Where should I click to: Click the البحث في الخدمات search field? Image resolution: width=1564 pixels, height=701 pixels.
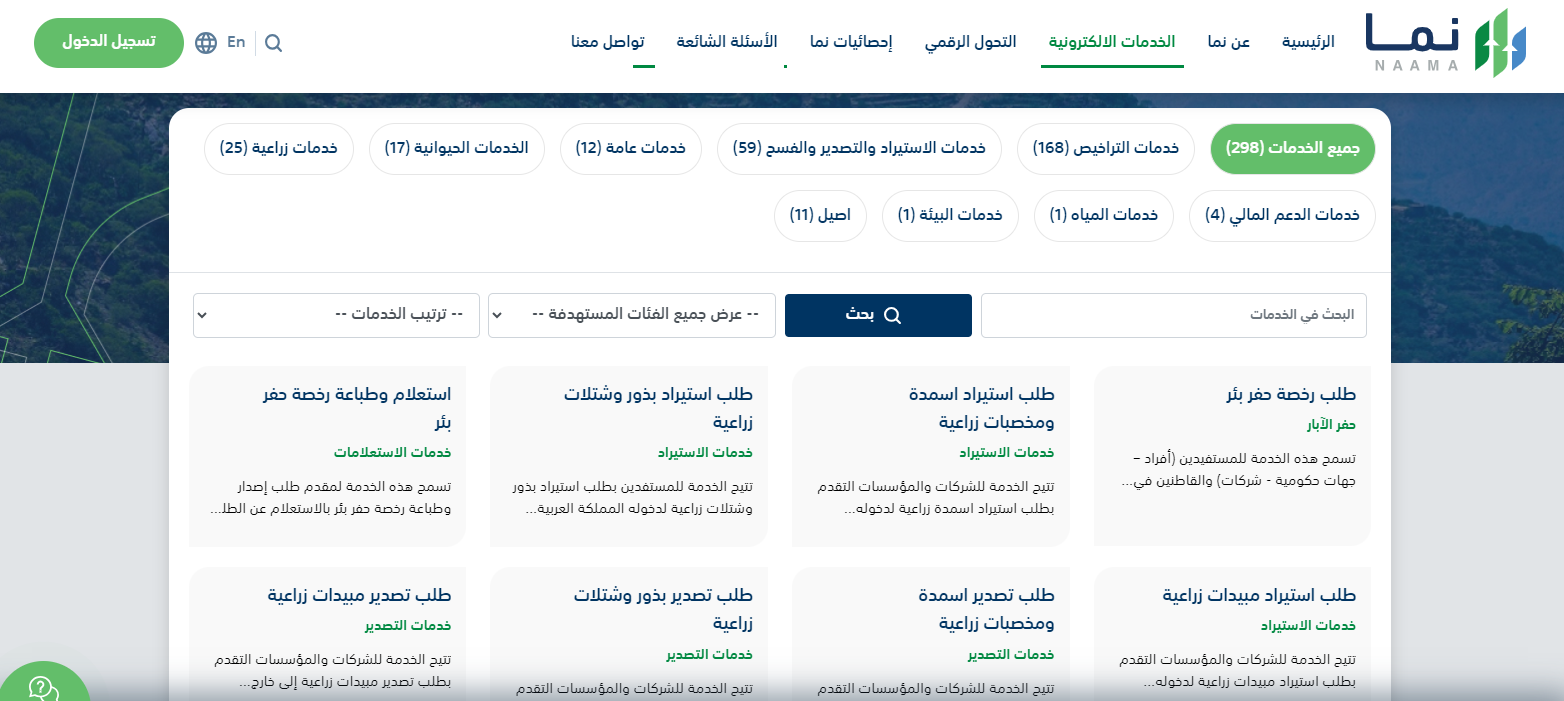[1174, 315]
